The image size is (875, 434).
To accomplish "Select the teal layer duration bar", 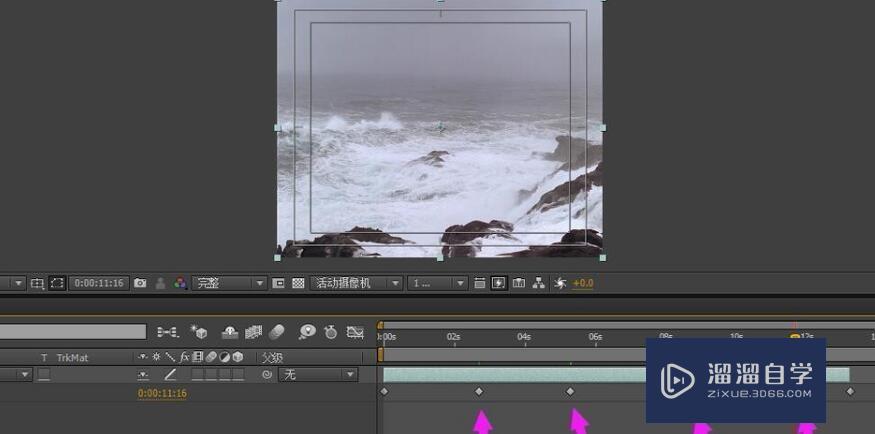I will click(616, 375).
